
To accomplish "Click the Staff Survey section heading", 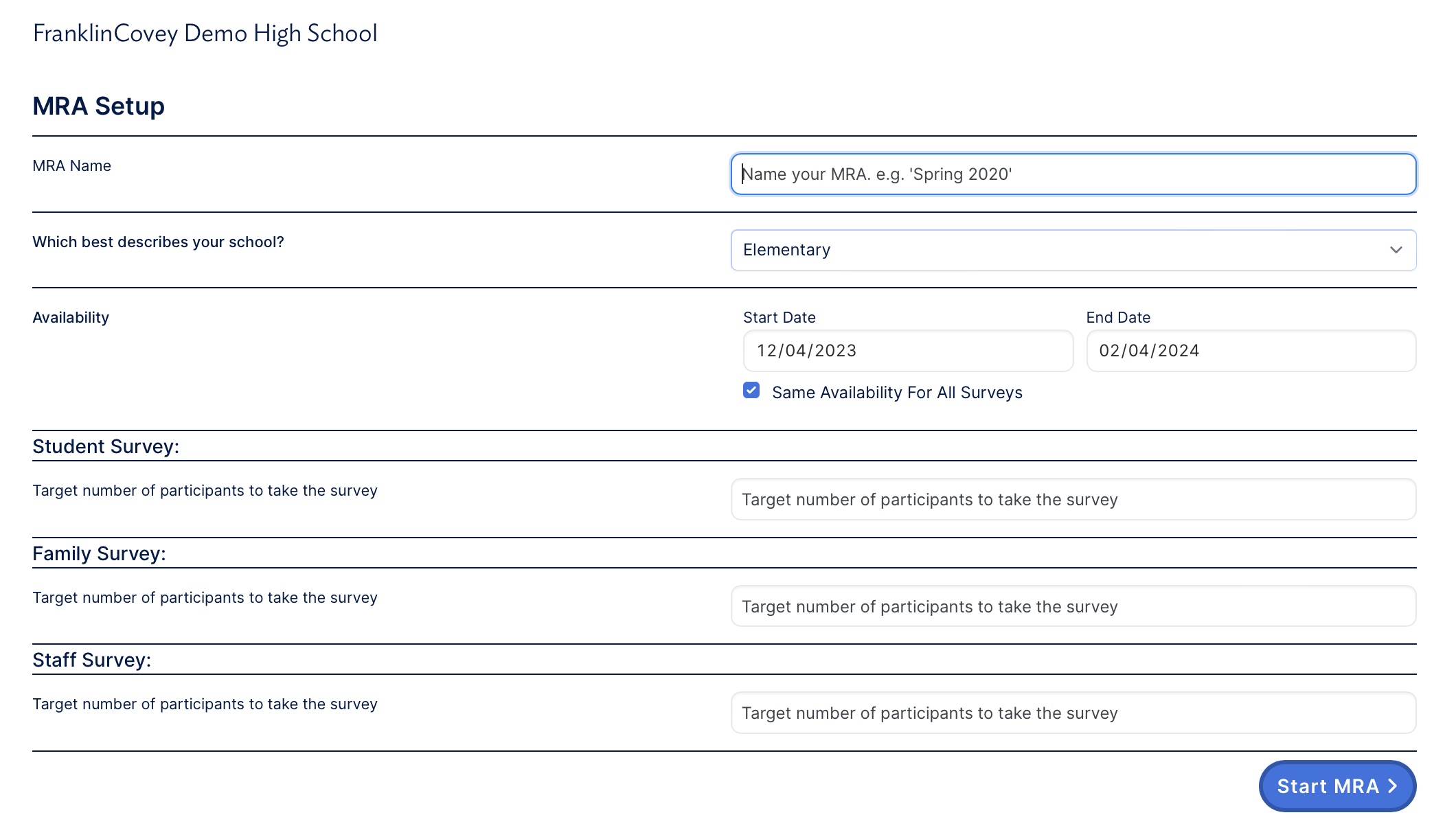I will pos(91,660).
